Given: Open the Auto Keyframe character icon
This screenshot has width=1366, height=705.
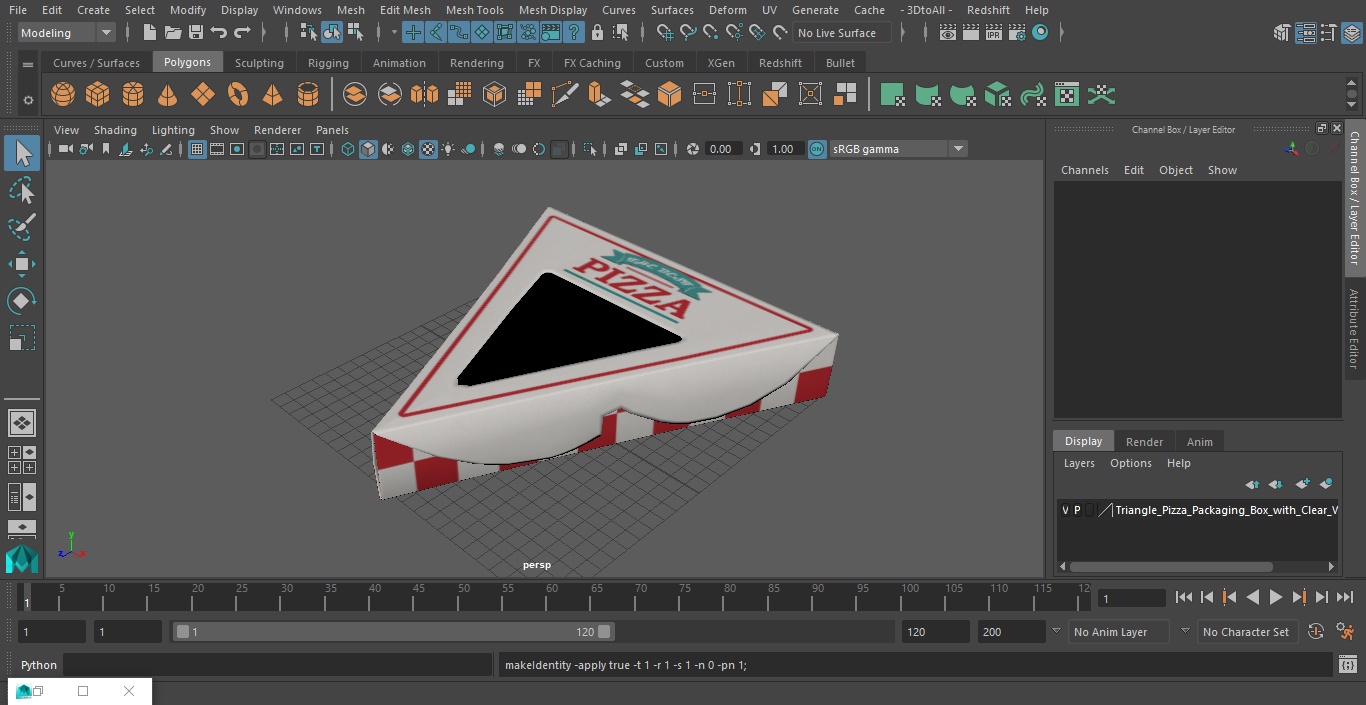Looking at the screenshot, I should [1345, 632].
